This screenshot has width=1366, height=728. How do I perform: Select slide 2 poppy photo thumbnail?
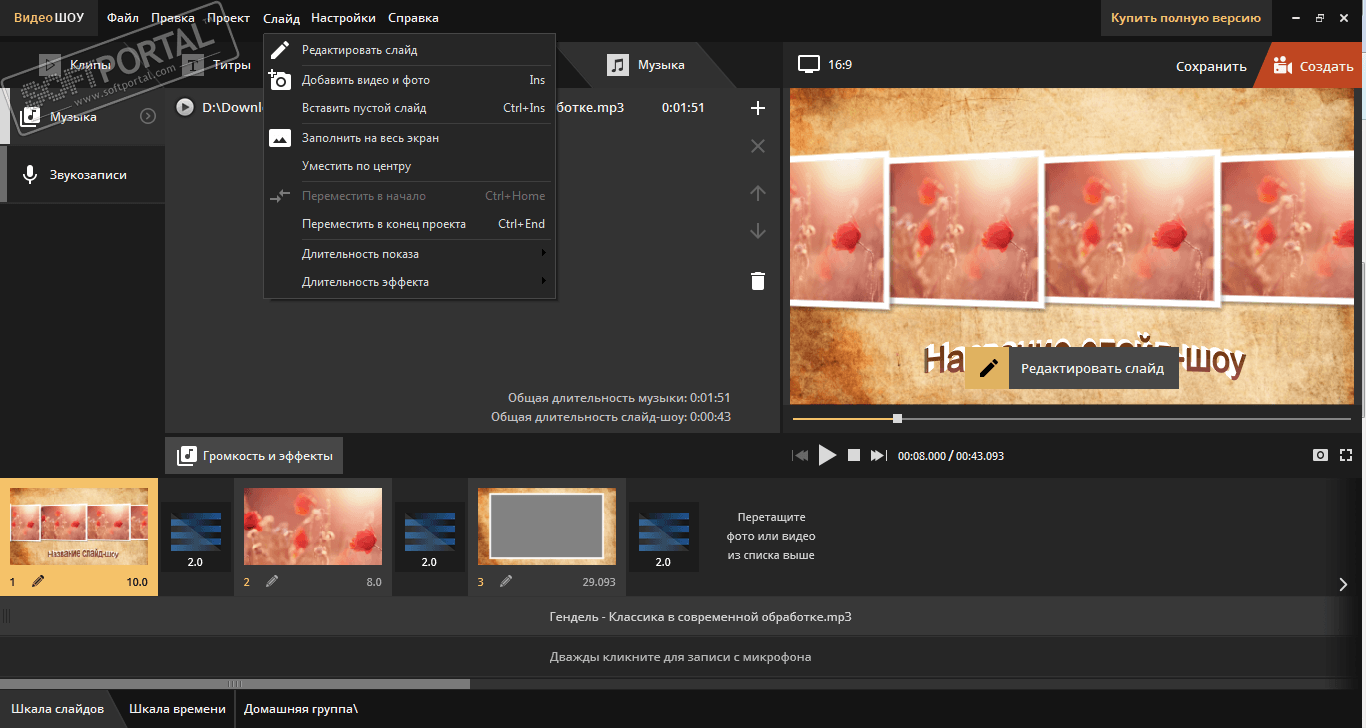click(313, 527)
